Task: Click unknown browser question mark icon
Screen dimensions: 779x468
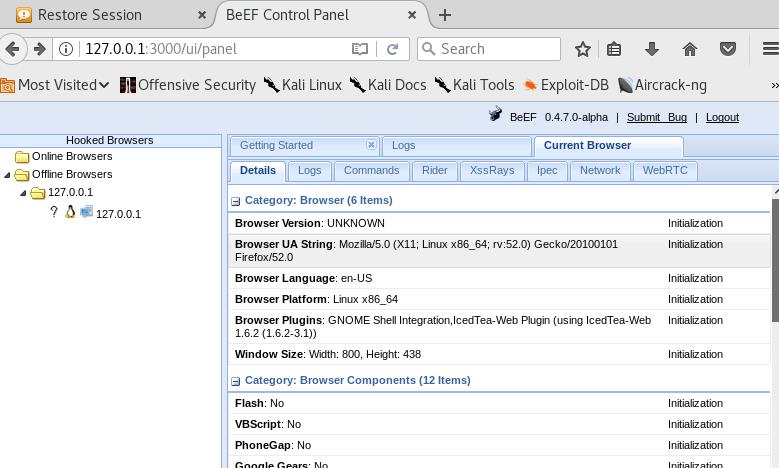Action: click(x=54, y=211)
